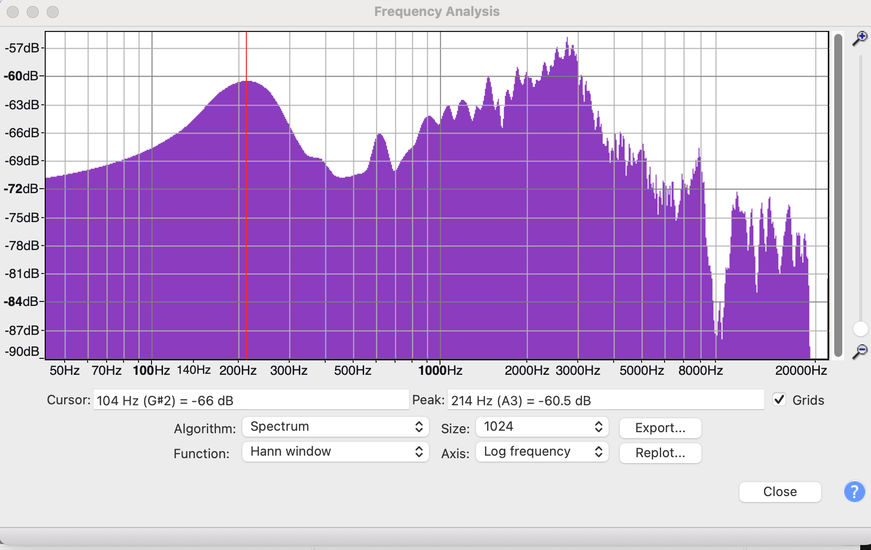This screenshot has width=871, height=550.
Task: Click the zoom out magnifier icon
Action: click(859, 351)
